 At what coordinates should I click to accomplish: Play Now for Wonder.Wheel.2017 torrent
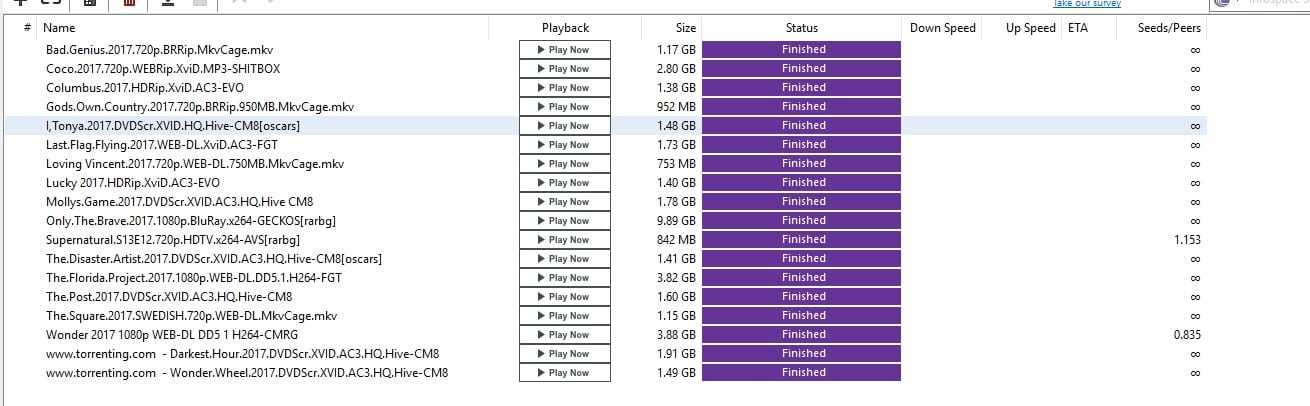(565, 372)
